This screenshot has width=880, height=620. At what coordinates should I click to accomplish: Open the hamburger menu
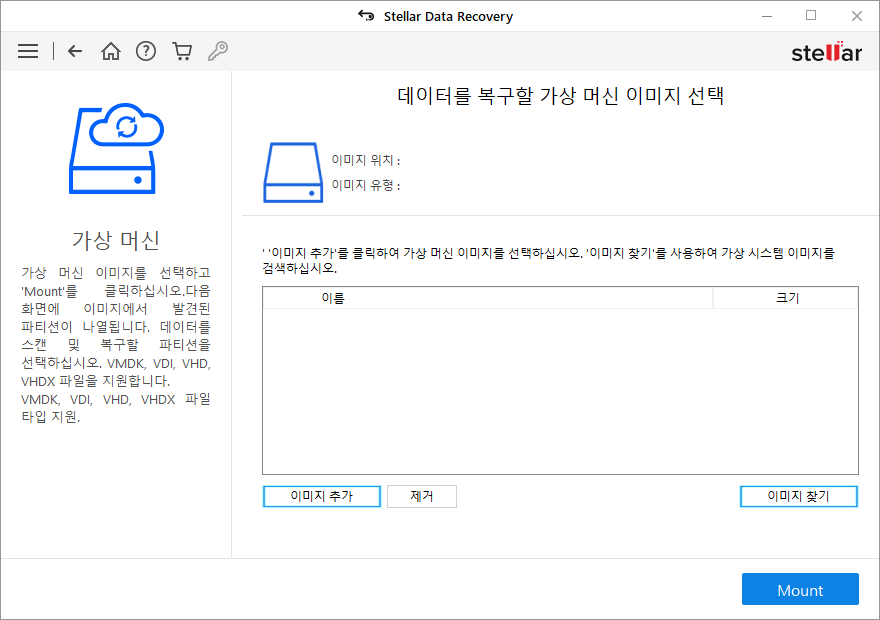[x=28, y=51]
